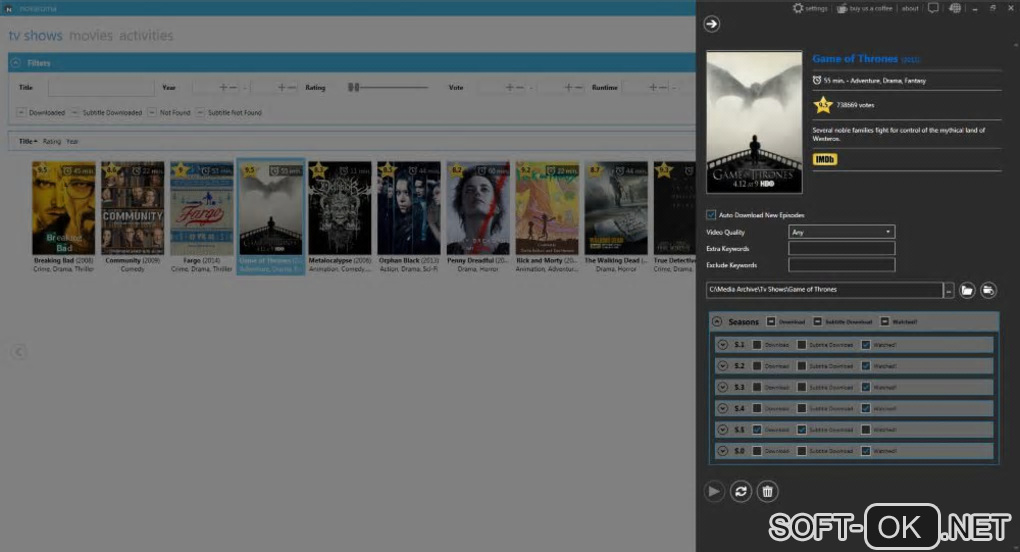Expand season S.0 episodes

[x=723, y=451]
